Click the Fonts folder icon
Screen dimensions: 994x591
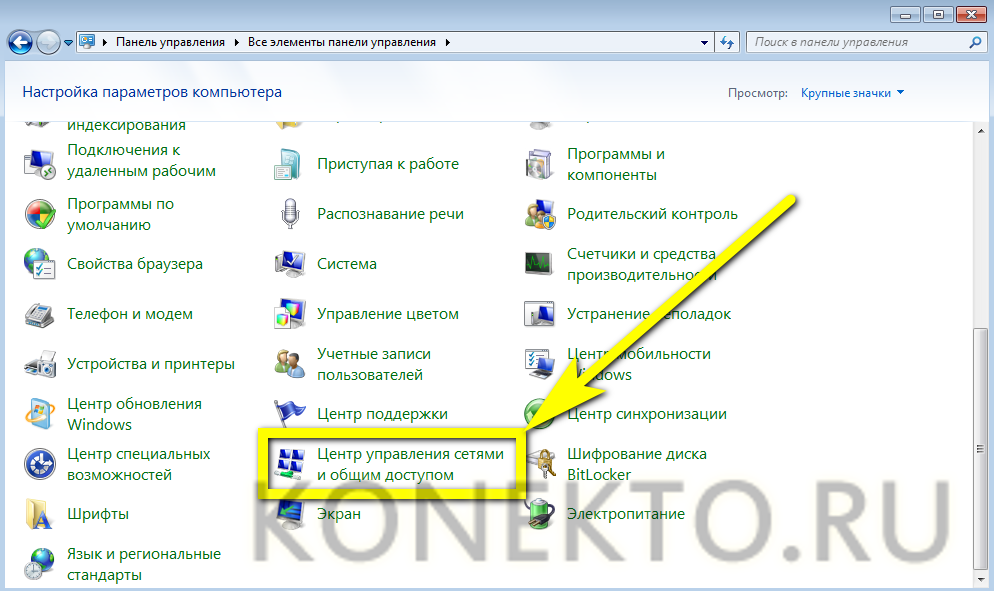(40, 514)
